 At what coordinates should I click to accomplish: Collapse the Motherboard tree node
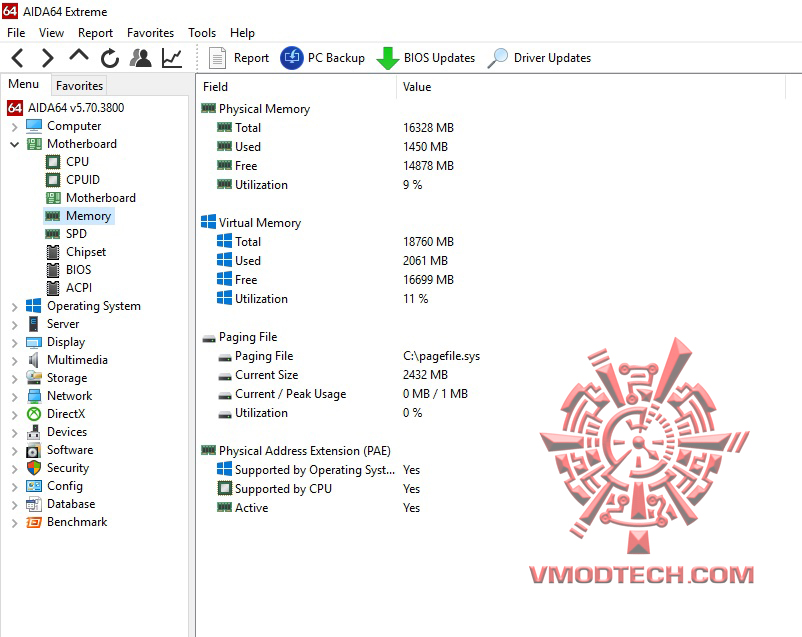click(15, 144)
